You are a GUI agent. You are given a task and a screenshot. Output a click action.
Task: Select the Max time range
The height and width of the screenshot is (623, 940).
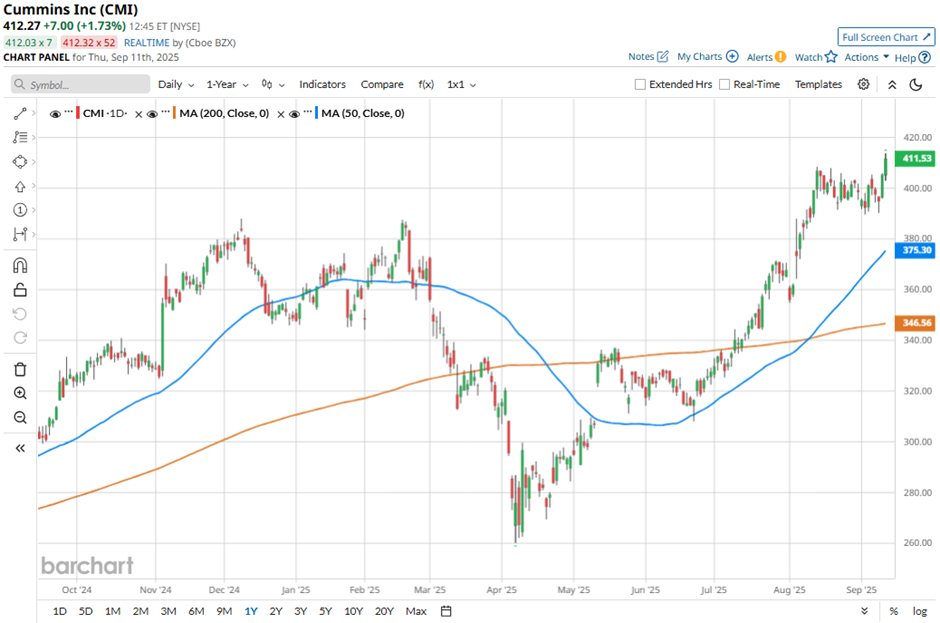click(416, 611)
